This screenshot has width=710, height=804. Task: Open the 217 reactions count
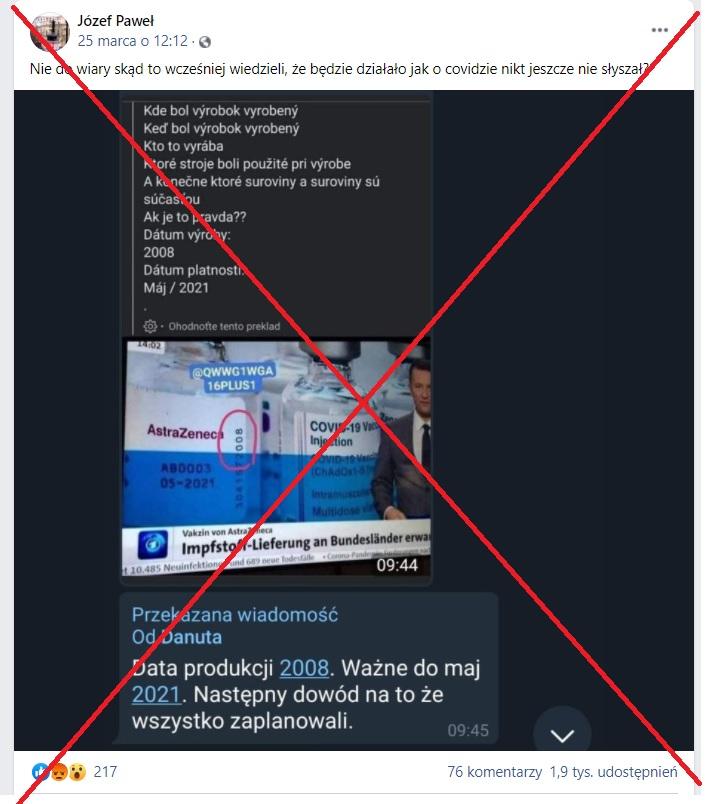pos(105,771)
